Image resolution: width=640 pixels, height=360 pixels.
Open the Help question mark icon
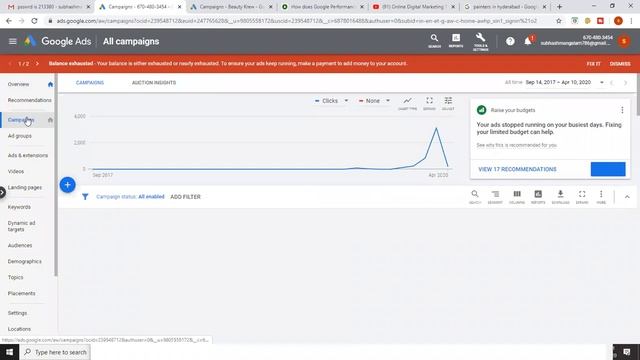510,41
